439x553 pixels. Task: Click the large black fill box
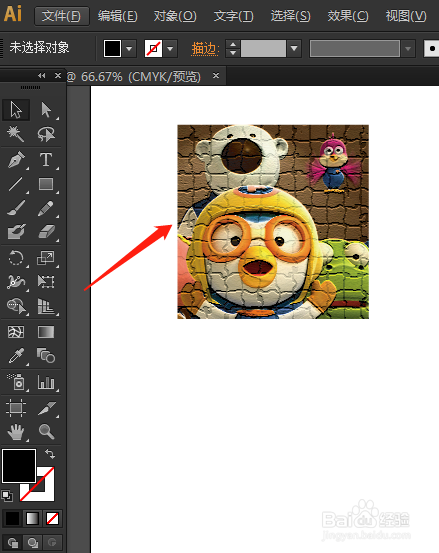point(19,466)
